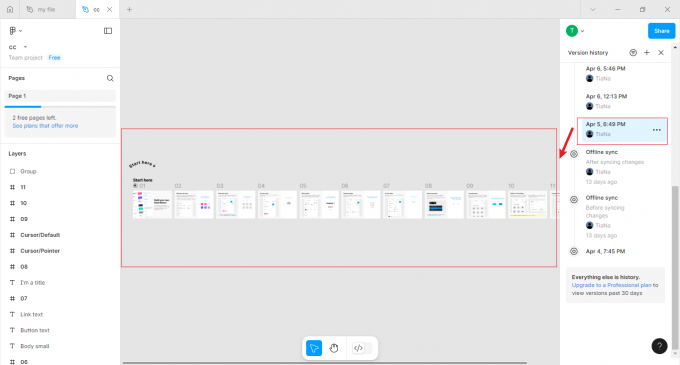Open a new tab with plus button
The width and height of the screenshot is (680, 365).
pyautogui.click(x=129, y=10)
